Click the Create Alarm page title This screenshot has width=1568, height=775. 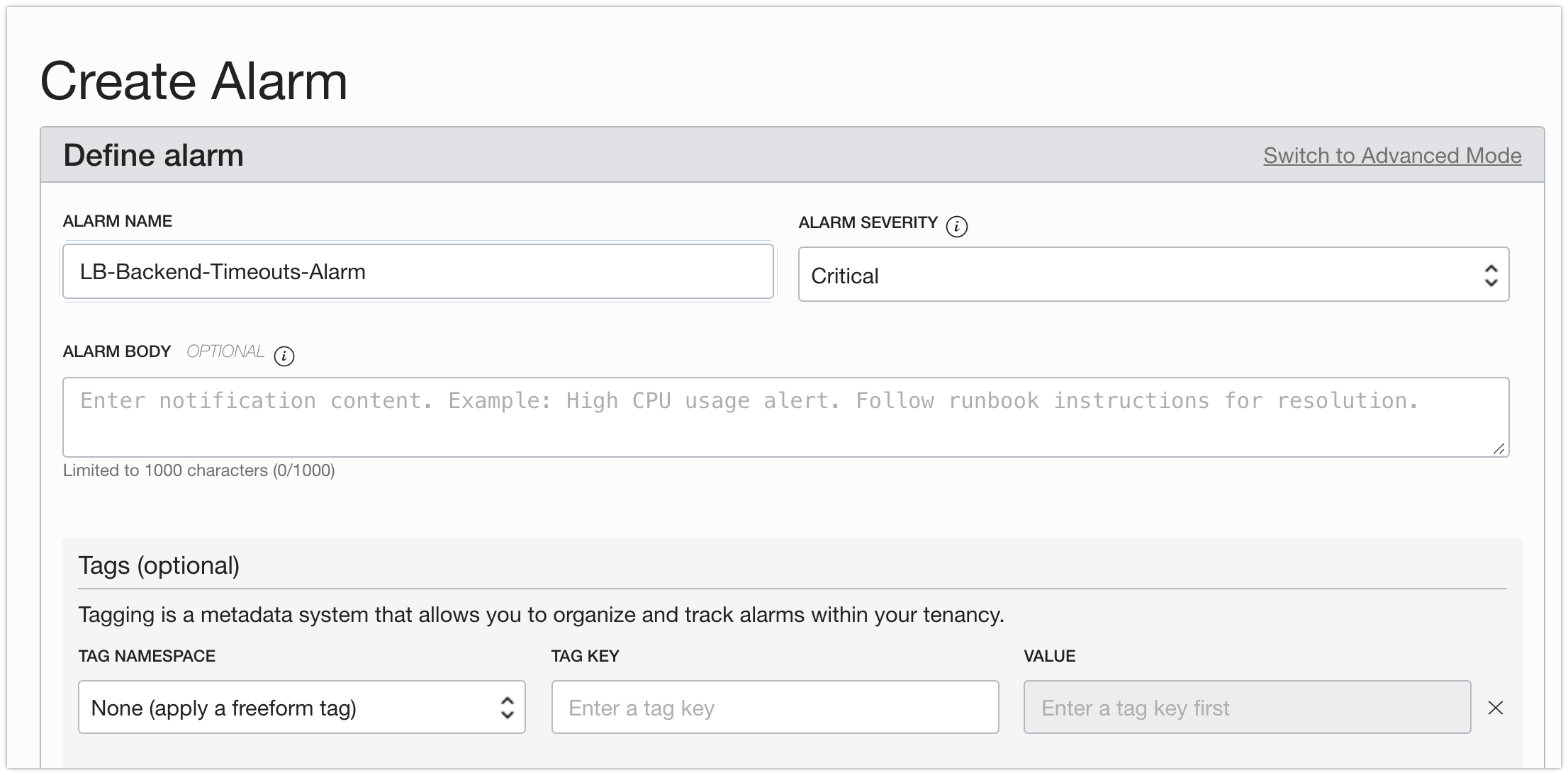(194, 79)
